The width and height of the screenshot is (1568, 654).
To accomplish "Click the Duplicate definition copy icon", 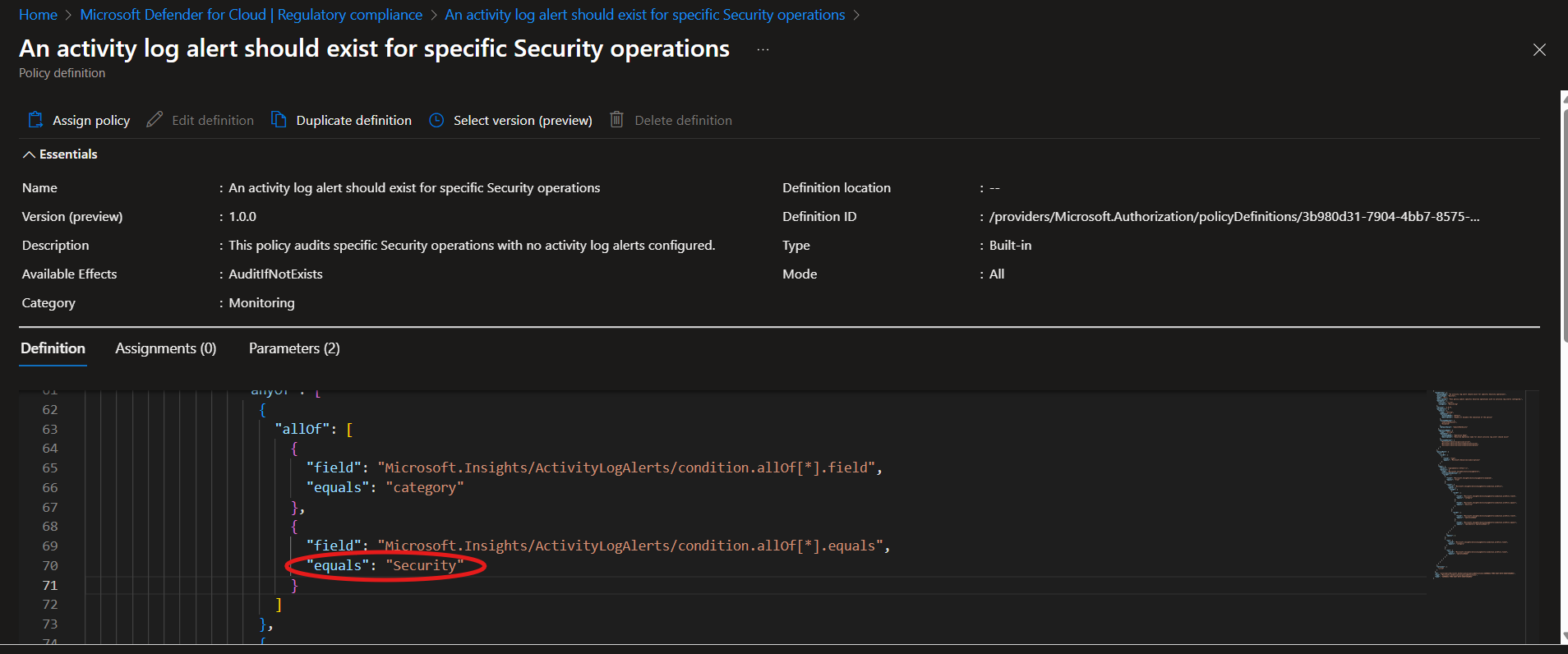I will 279,120.
